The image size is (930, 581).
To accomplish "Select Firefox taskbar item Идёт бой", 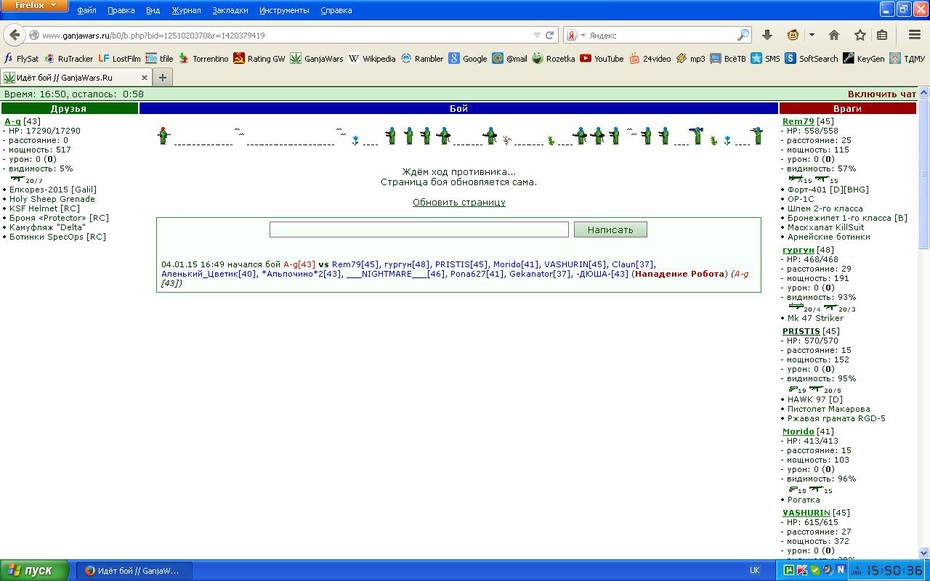I will point(135,571).
